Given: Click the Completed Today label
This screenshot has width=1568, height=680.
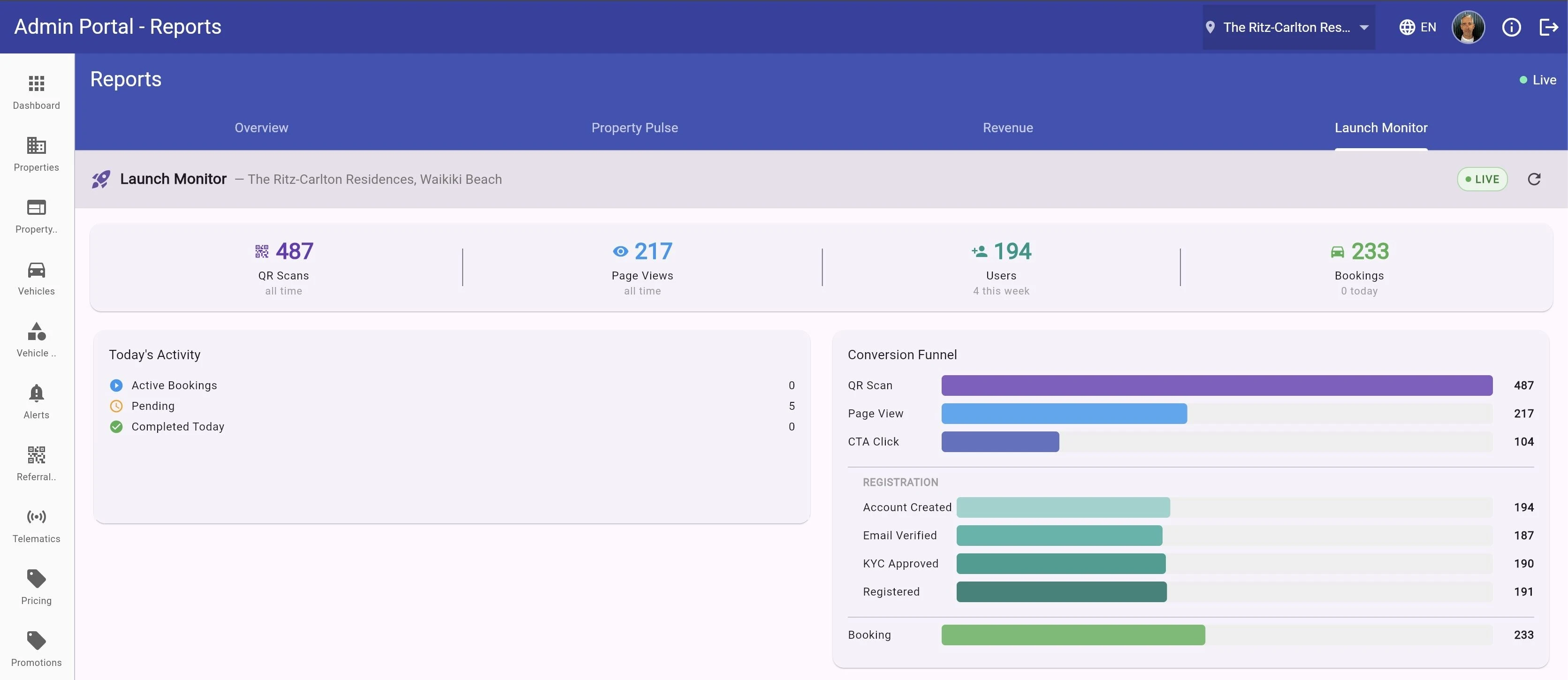Looking at the screenshot, I should point(178,427).
